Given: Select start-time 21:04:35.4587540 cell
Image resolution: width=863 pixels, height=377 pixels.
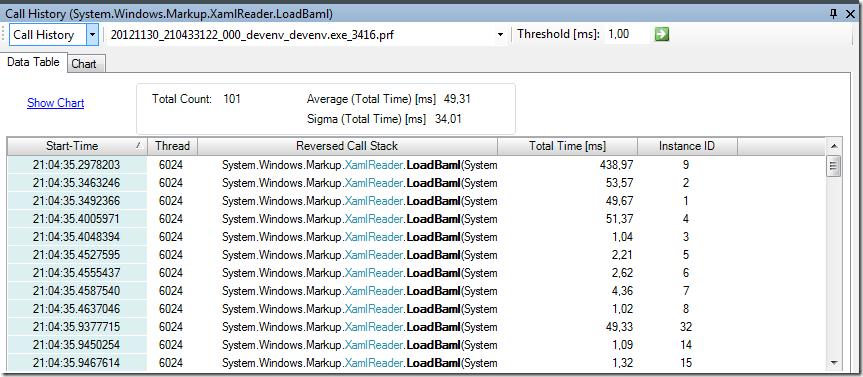Looking at the screenshot, I should point(77,291).
